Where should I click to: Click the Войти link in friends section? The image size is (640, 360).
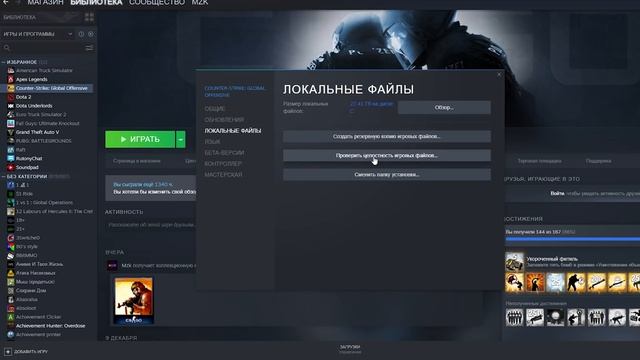(557, 193)
